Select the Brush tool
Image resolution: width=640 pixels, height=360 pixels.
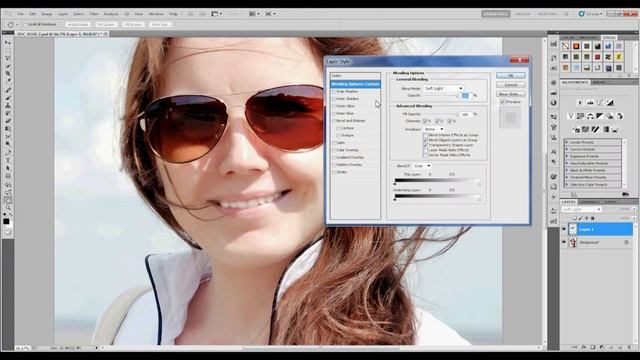pyautogui.click(x=8, y=98)
